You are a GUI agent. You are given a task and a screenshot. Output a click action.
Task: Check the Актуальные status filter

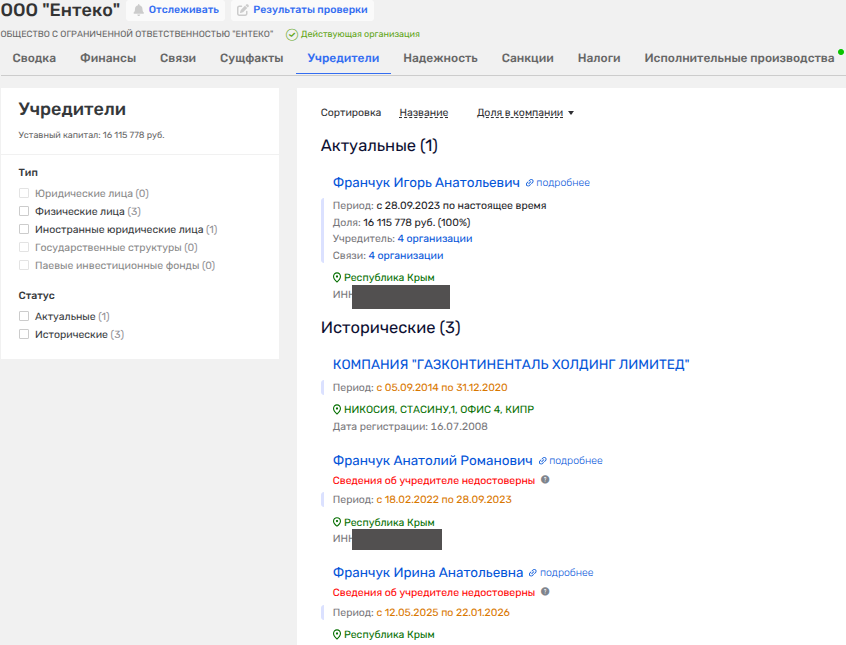coord(24,316)
